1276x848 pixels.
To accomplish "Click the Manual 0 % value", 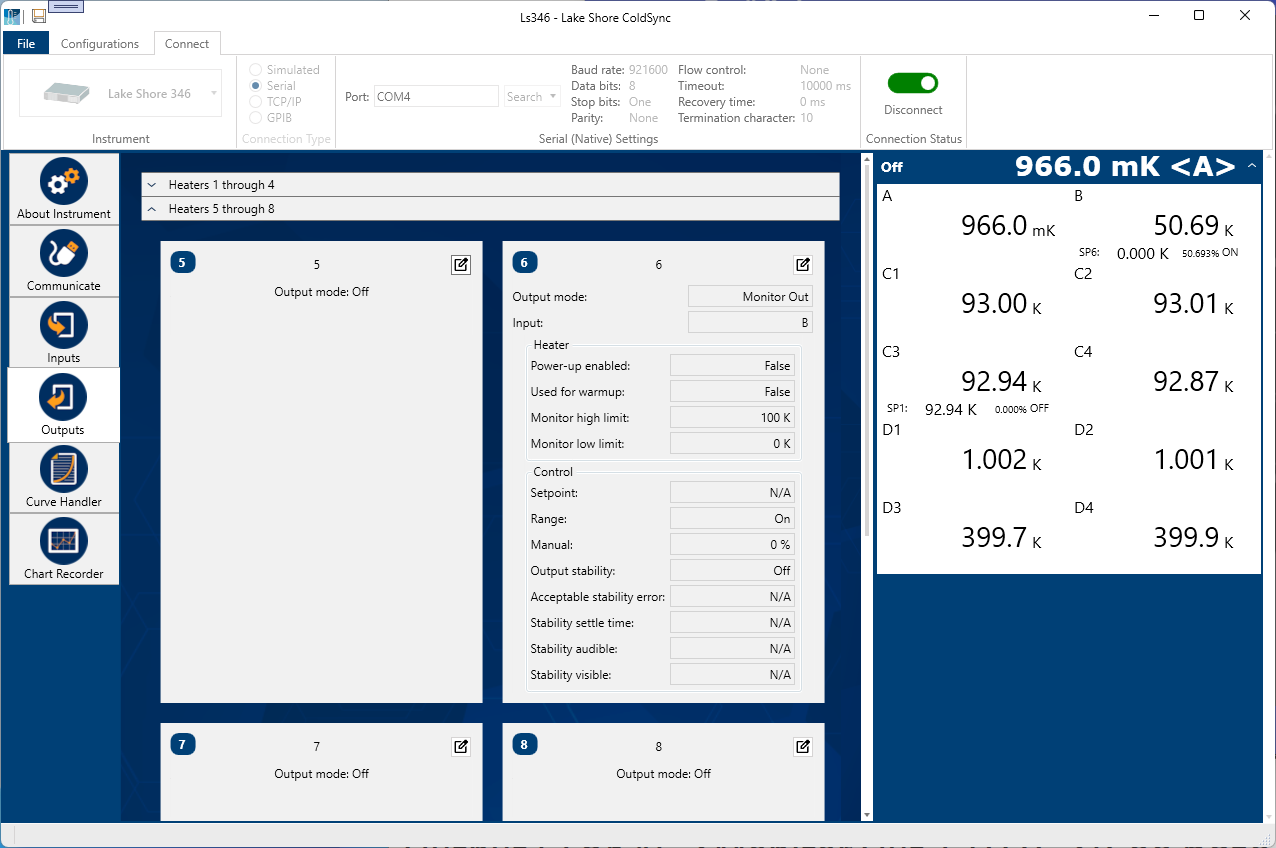I will 732,545.
